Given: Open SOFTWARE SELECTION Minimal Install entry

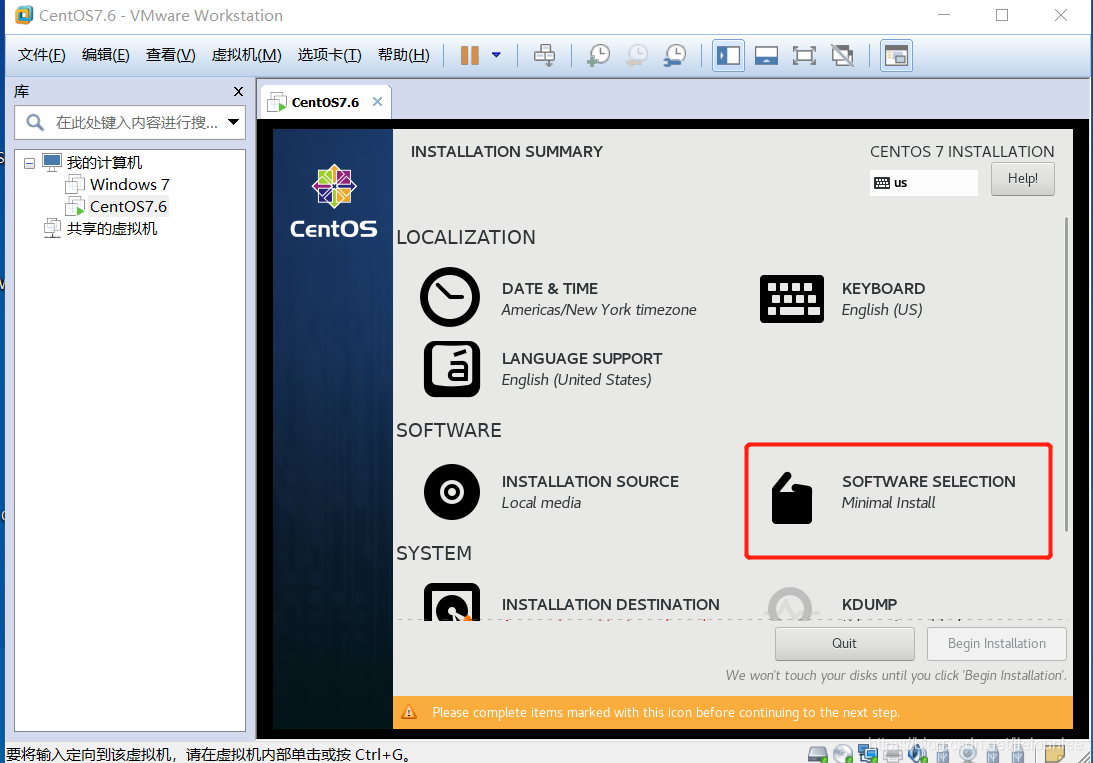Looking at the screenshot, I should tap(928, 492).
